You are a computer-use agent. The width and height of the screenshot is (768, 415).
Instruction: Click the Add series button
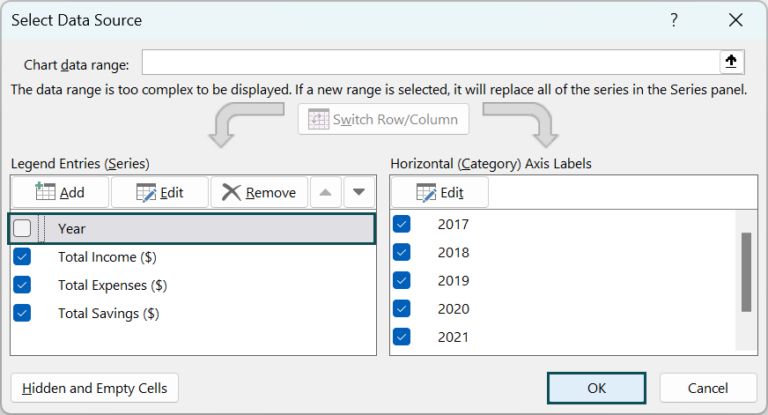59,192
